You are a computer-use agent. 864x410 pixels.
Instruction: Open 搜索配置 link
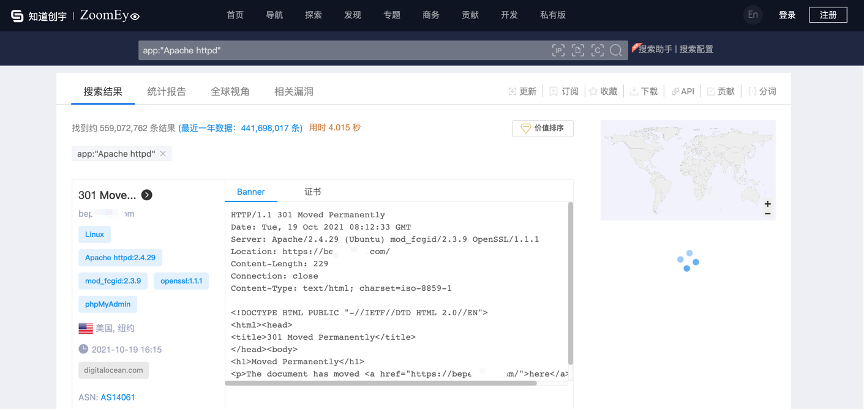(x=696, y=49)
